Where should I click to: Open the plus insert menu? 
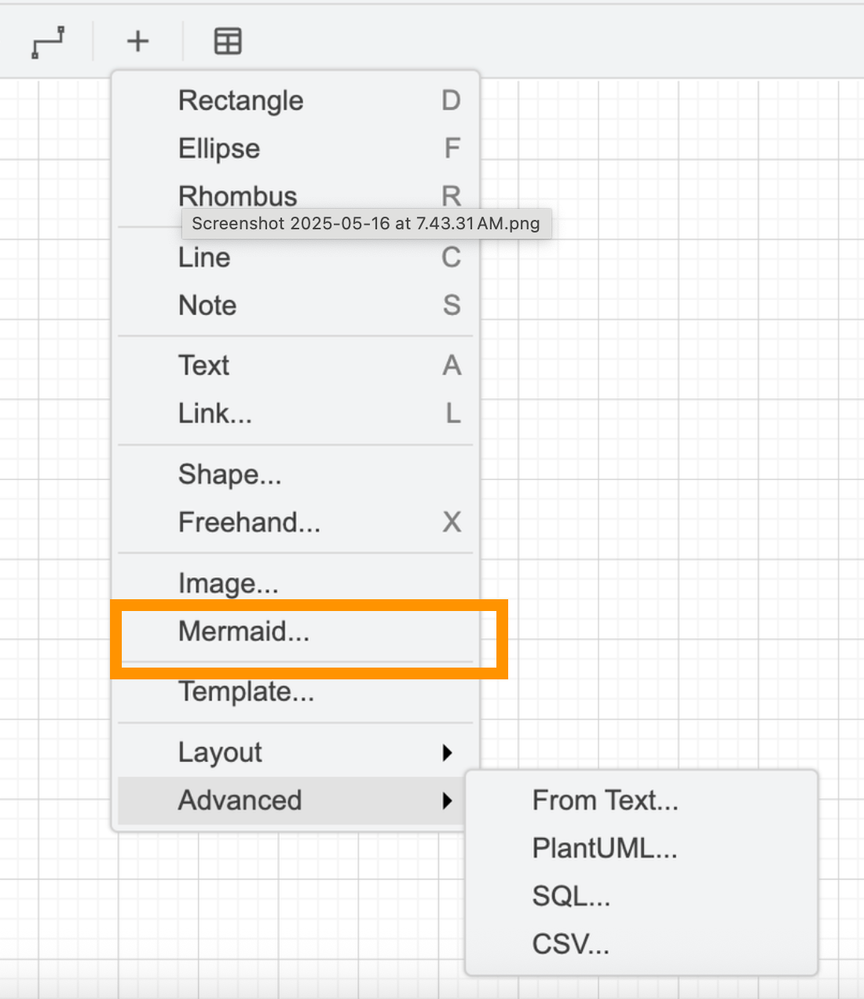[138, 42]
